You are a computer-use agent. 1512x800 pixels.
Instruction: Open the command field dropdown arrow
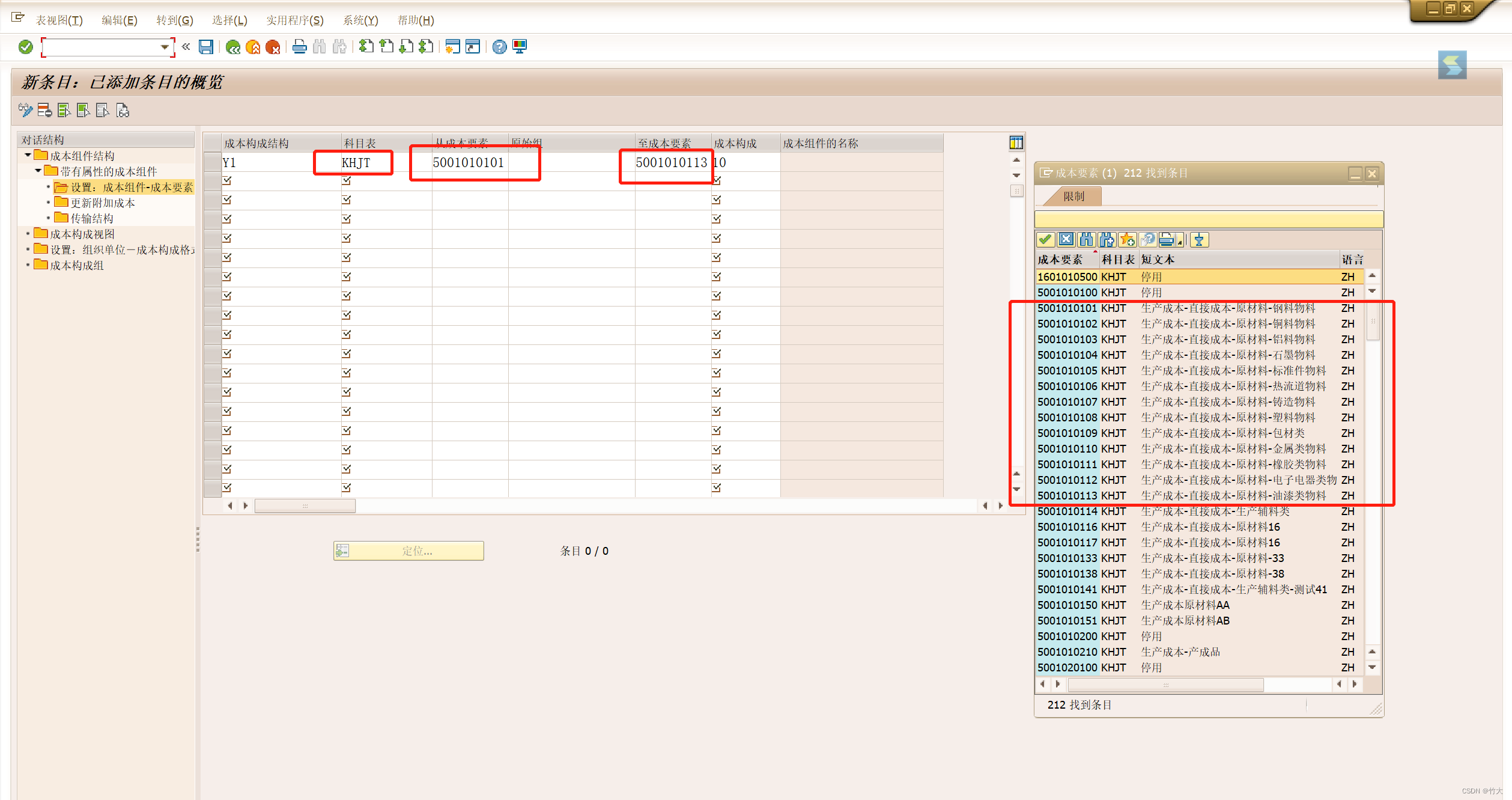click(x=164, y=47)
